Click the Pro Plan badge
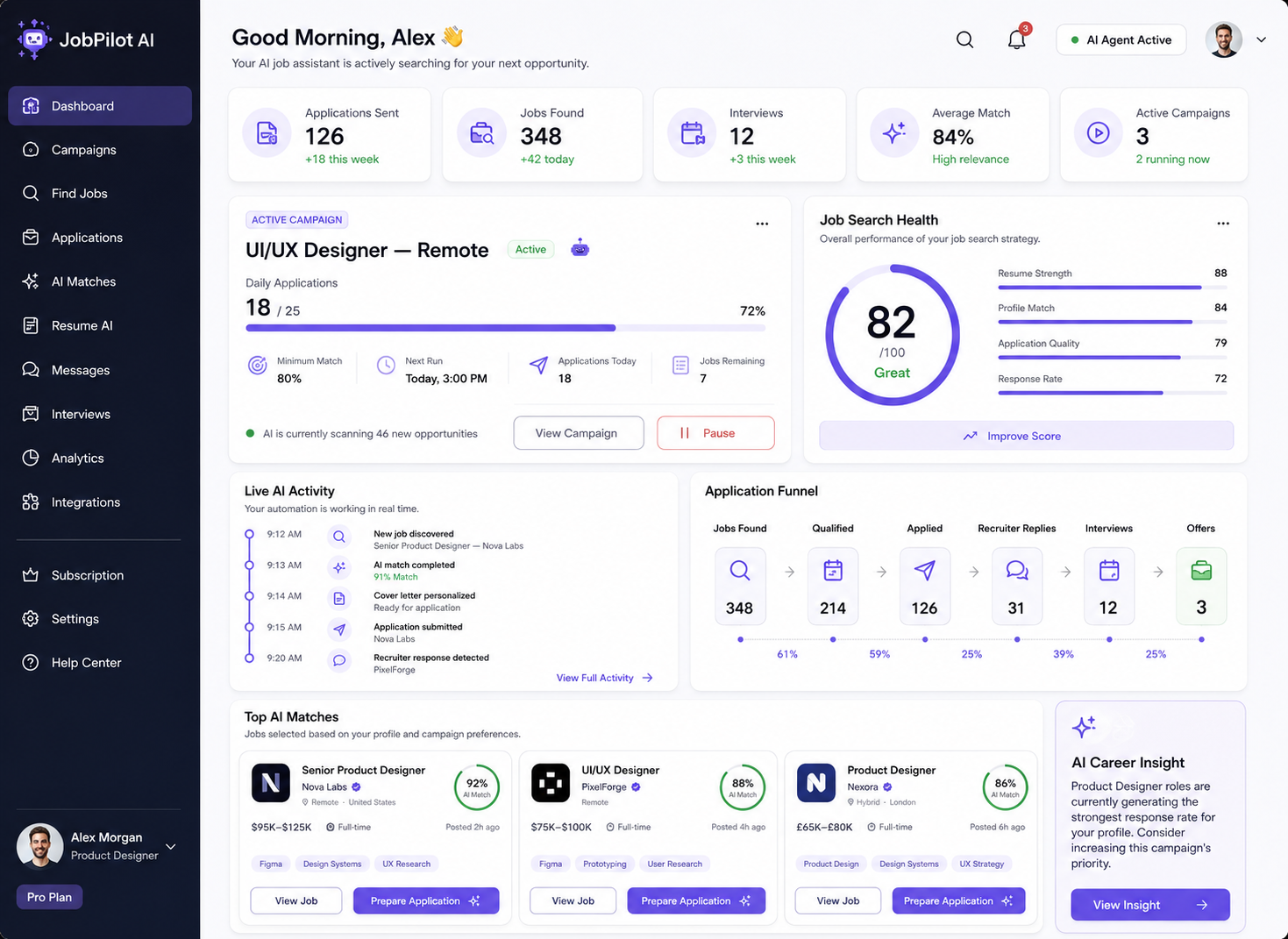1288x939 pixels. click(49, 897)
